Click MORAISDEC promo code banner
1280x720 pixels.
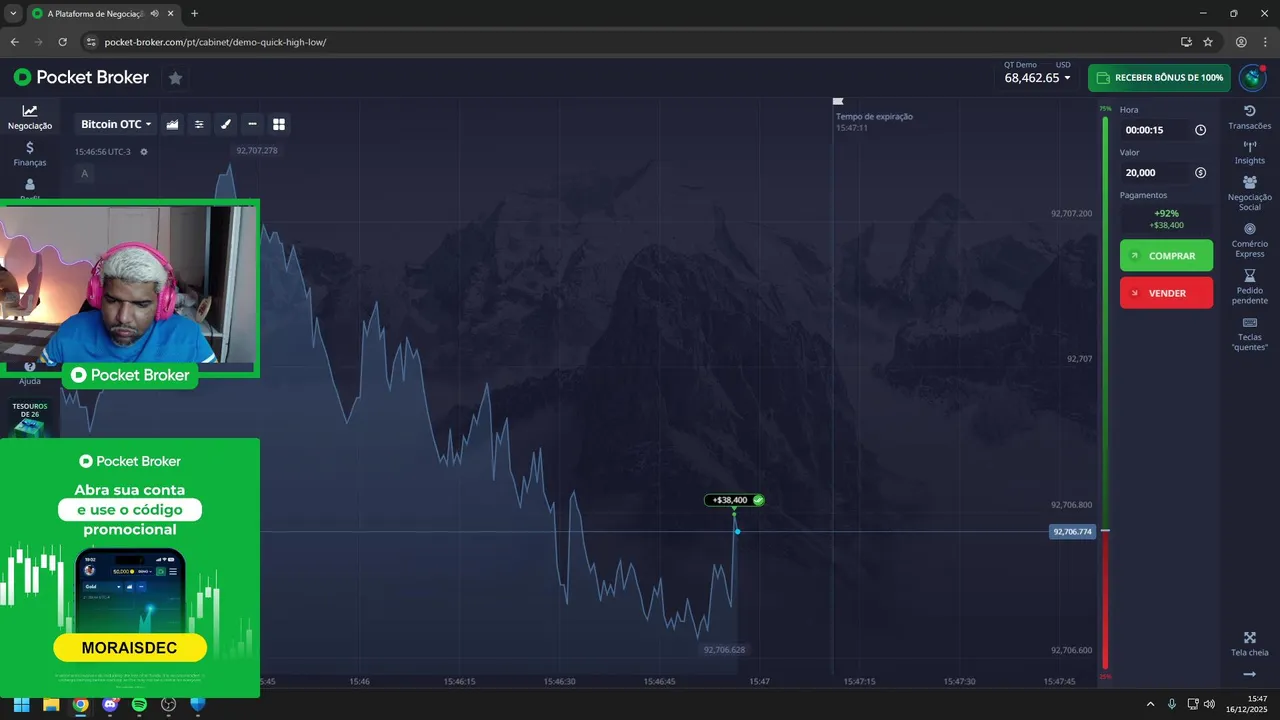(130, 648)
